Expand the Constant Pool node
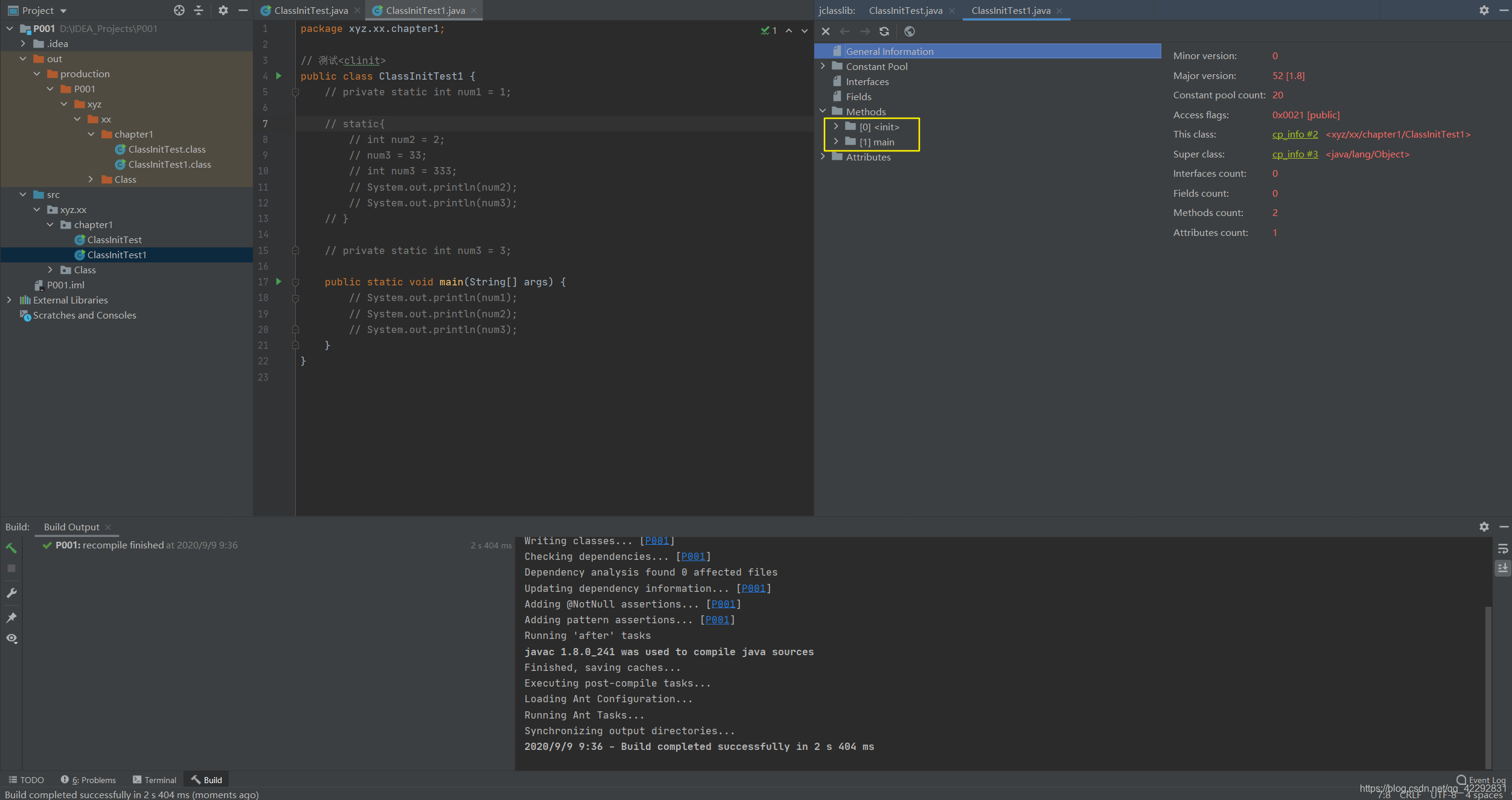 [x=823, y=66]
